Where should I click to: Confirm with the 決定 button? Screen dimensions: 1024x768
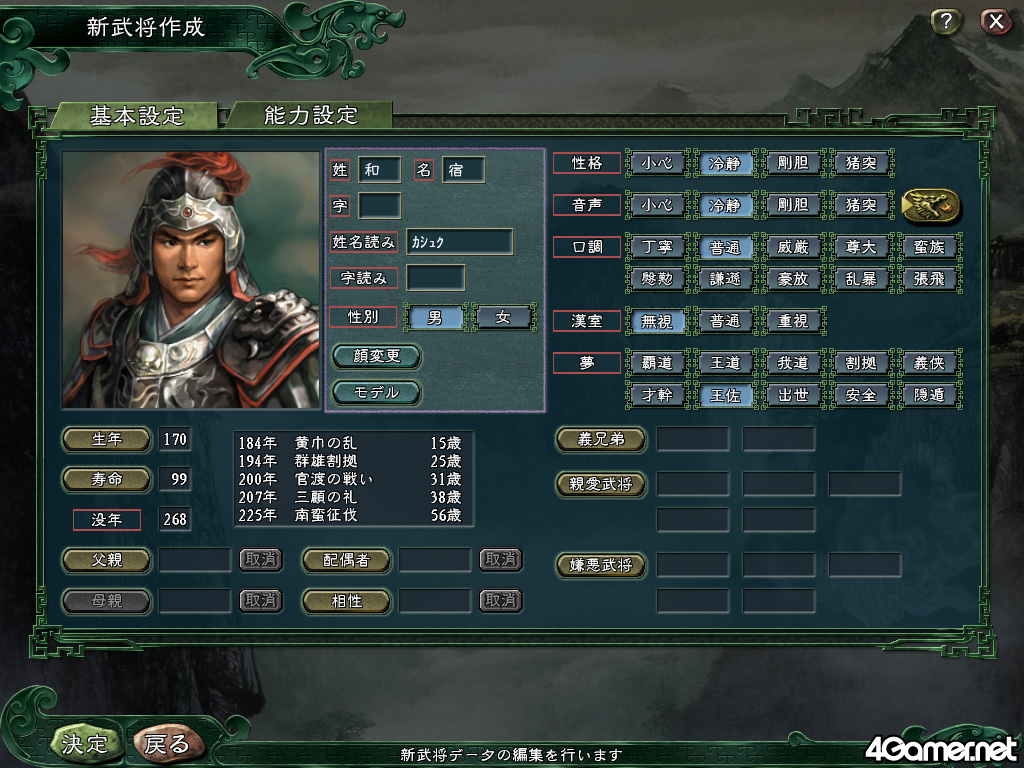(85, 743)
